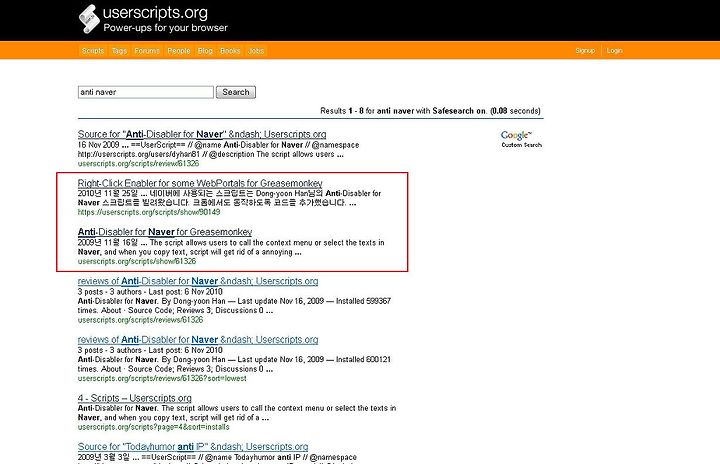This screenshot has height=464, width=720.
Task: Open the People navigation tab
Action: coord(179,51)
